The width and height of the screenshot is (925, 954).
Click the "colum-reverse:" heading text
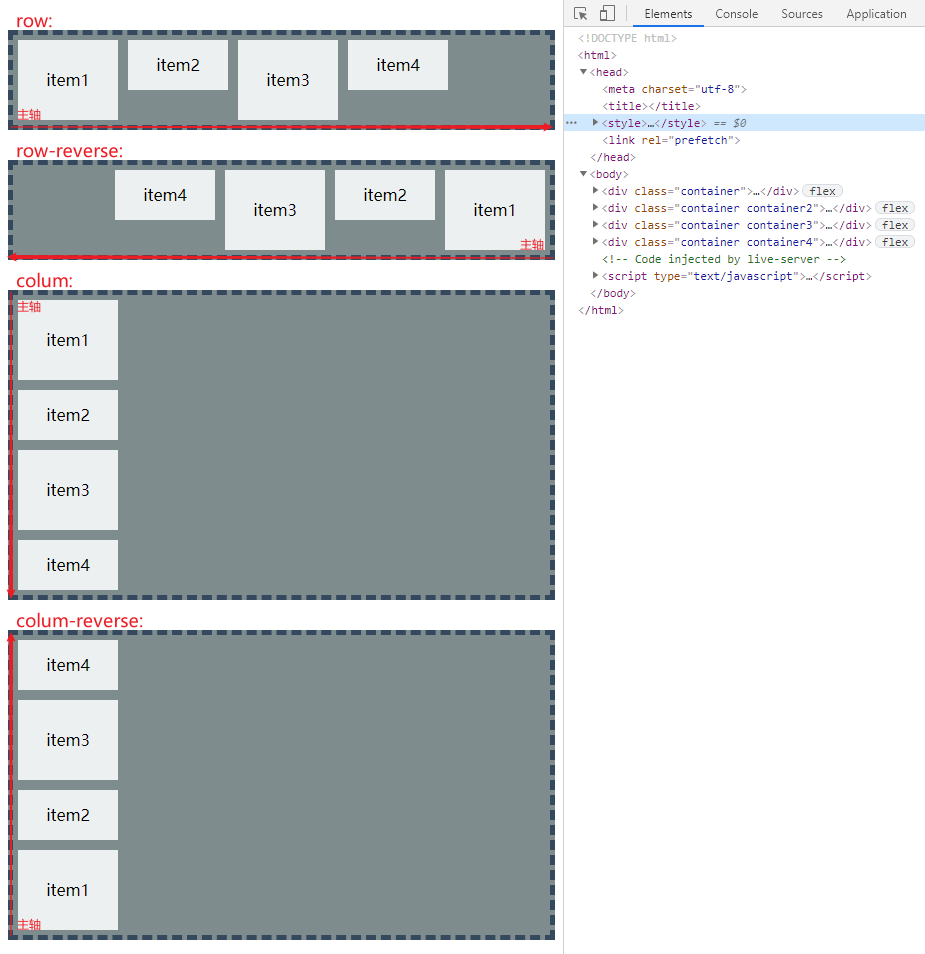[x=80, y=621]
